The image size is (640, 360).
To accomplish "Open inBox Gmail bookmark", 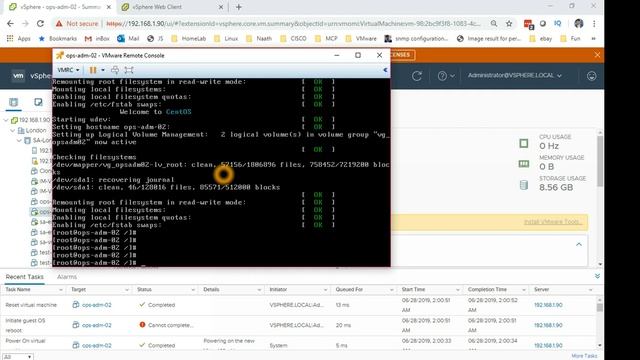I will [97, 38].
